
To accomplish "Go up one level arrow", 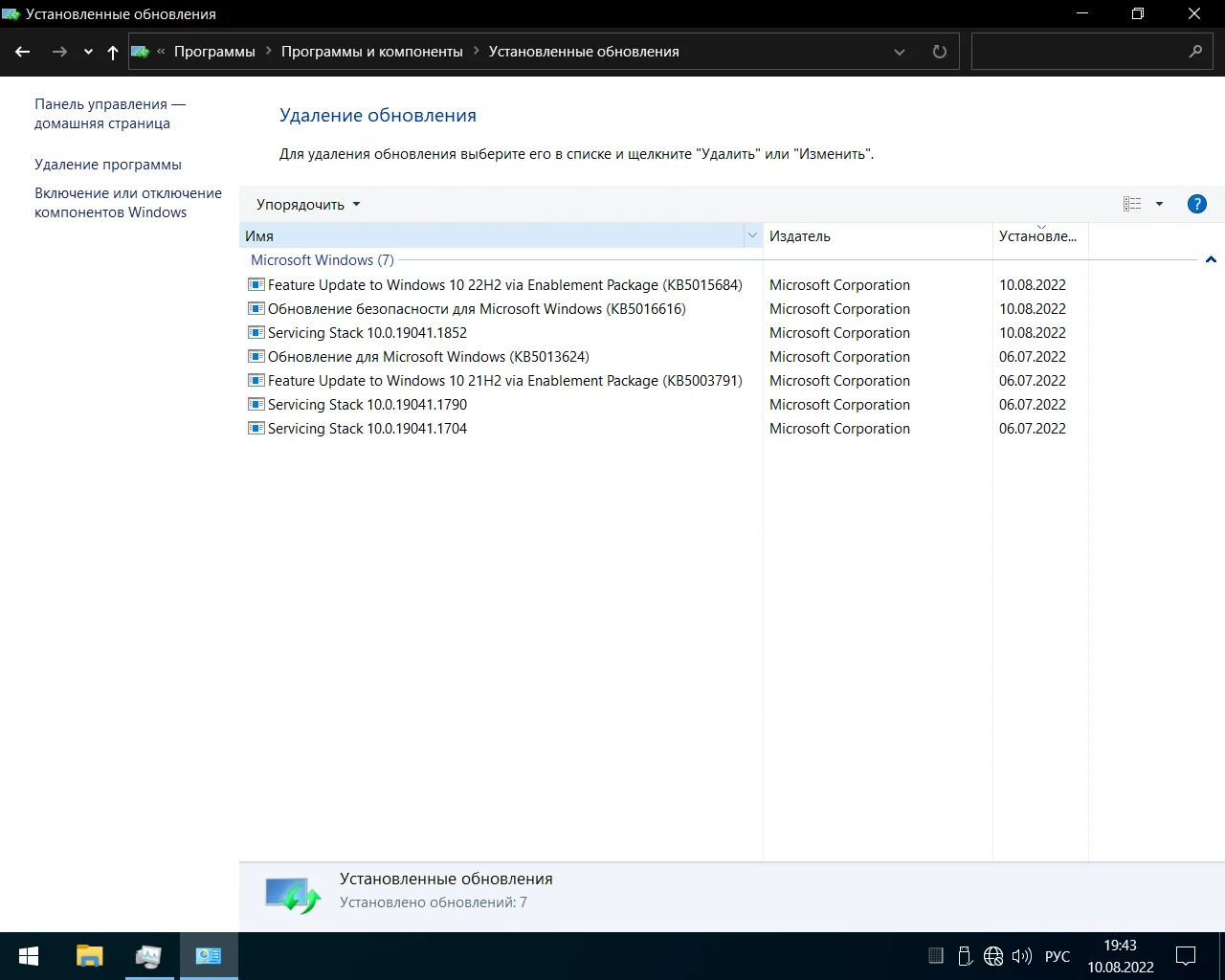I will point(113,53).
